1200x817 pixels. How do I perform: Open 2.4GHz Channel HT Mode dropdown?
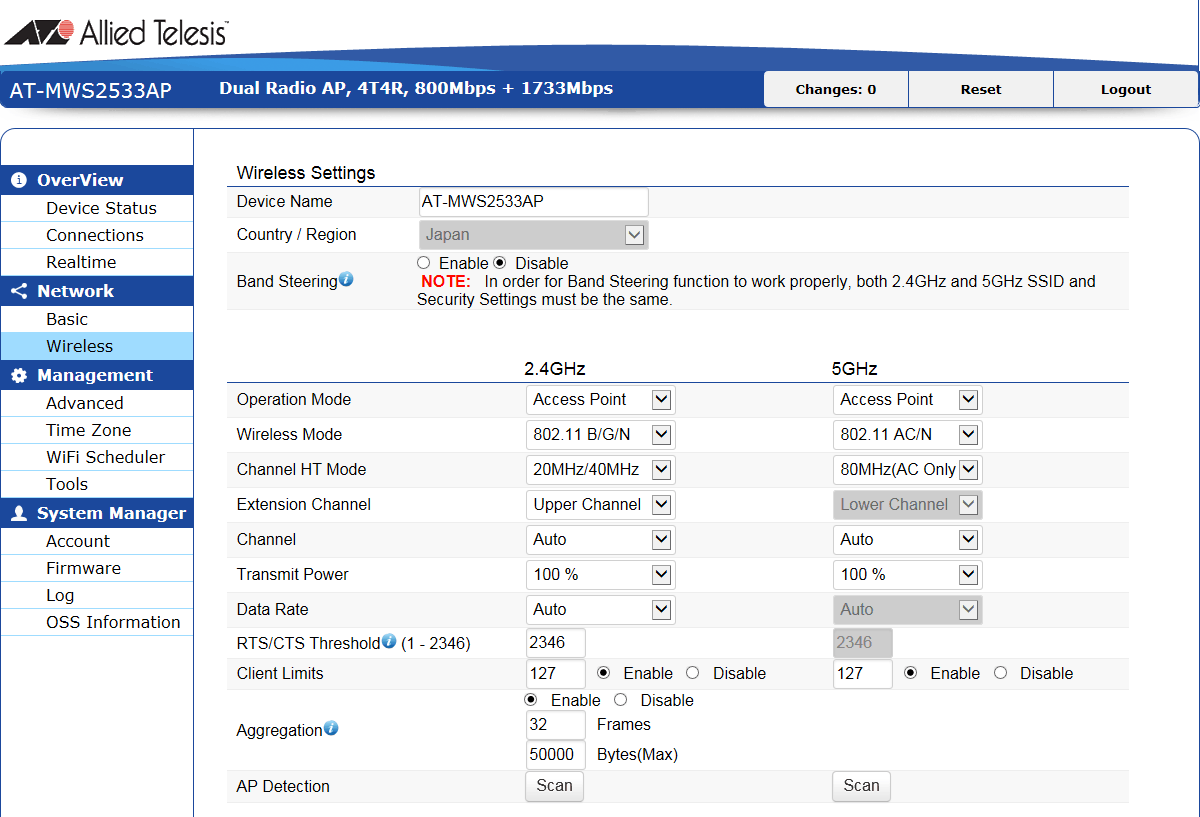tap(601, 470)
